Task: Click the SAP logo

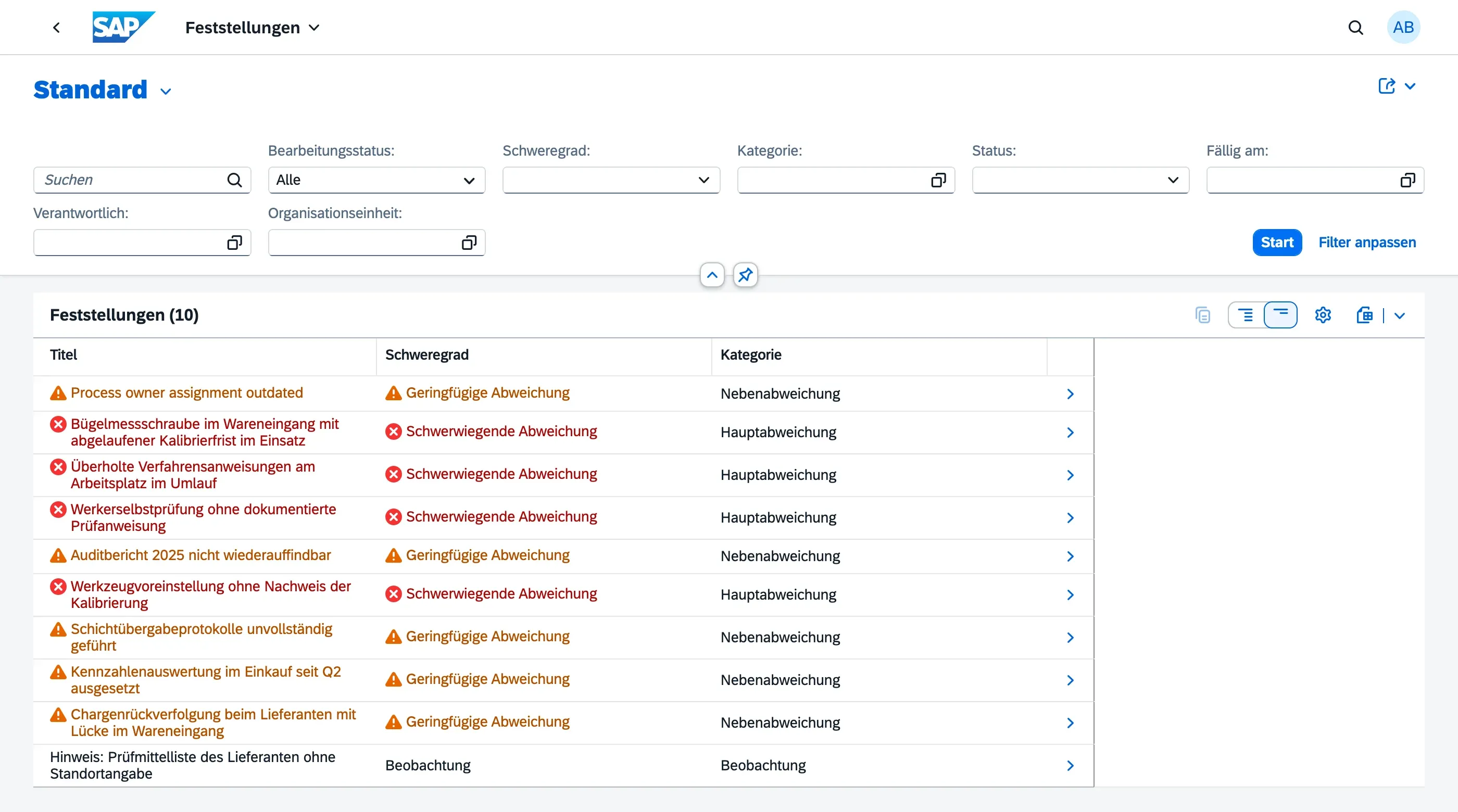Action: pyautogui.click(x=123, y=27)
